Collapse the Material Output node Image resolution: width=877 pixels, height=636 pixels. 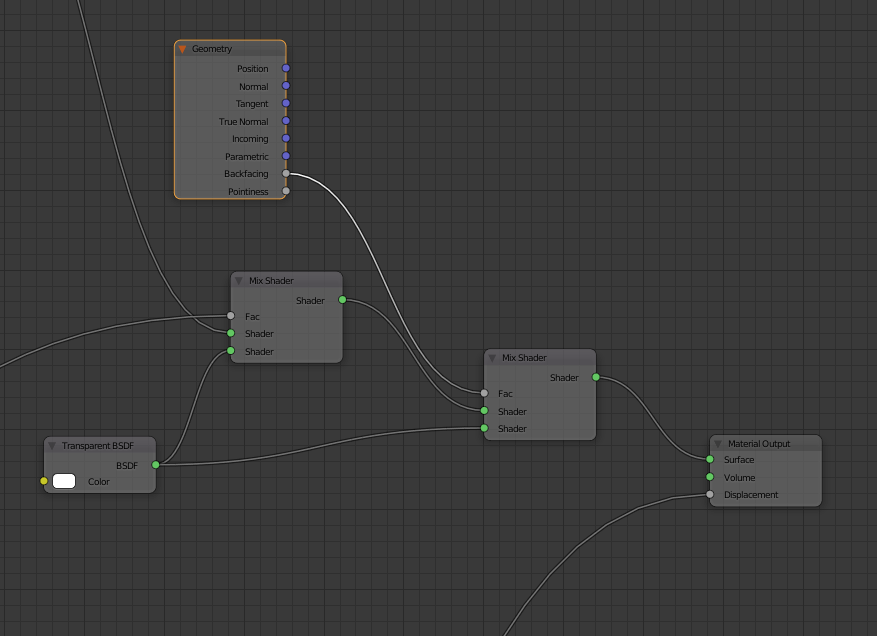point(718,443)
